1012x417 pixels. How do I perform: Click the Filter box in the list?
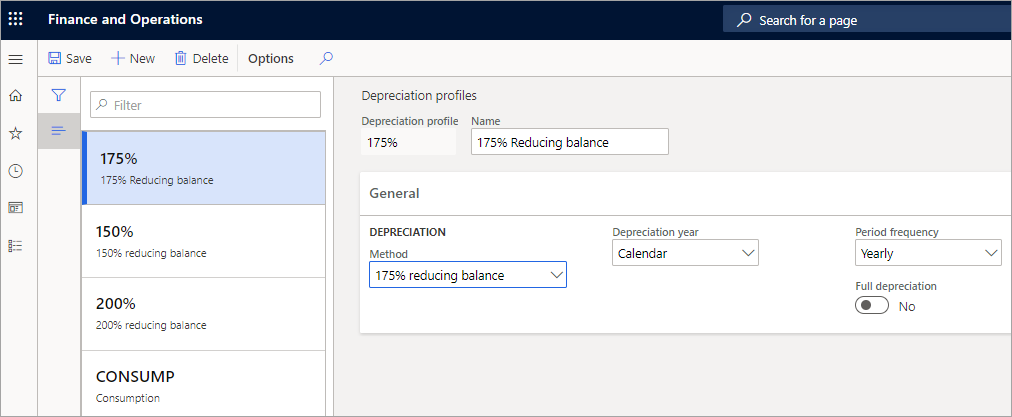click(x=205, y=105)
